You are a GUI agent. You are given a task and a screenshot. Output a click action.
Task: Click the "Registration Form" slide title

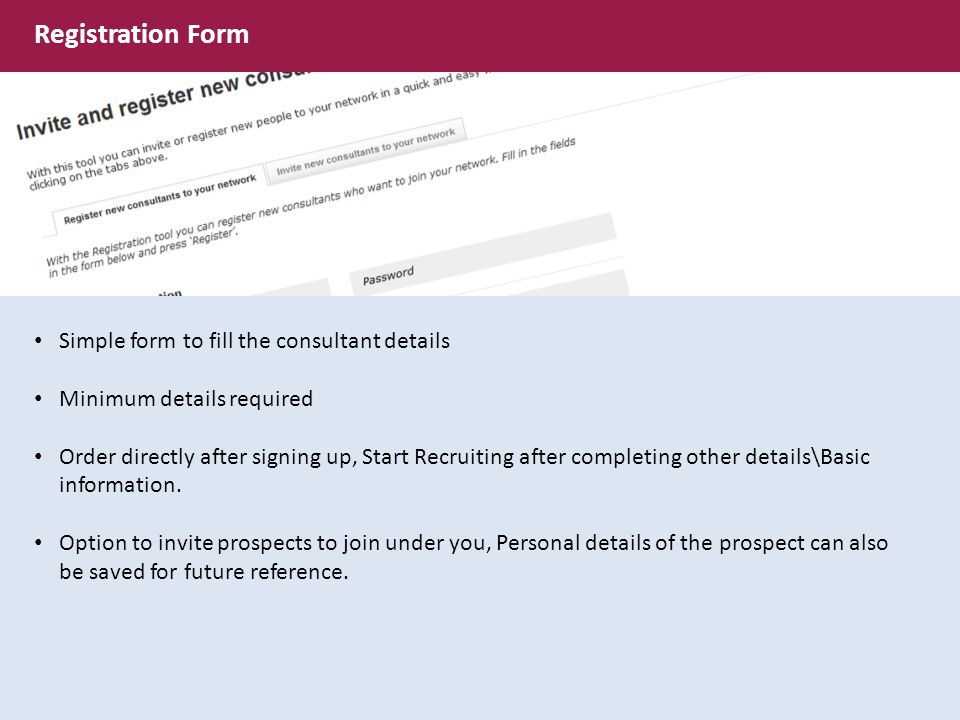coord(141,34)
